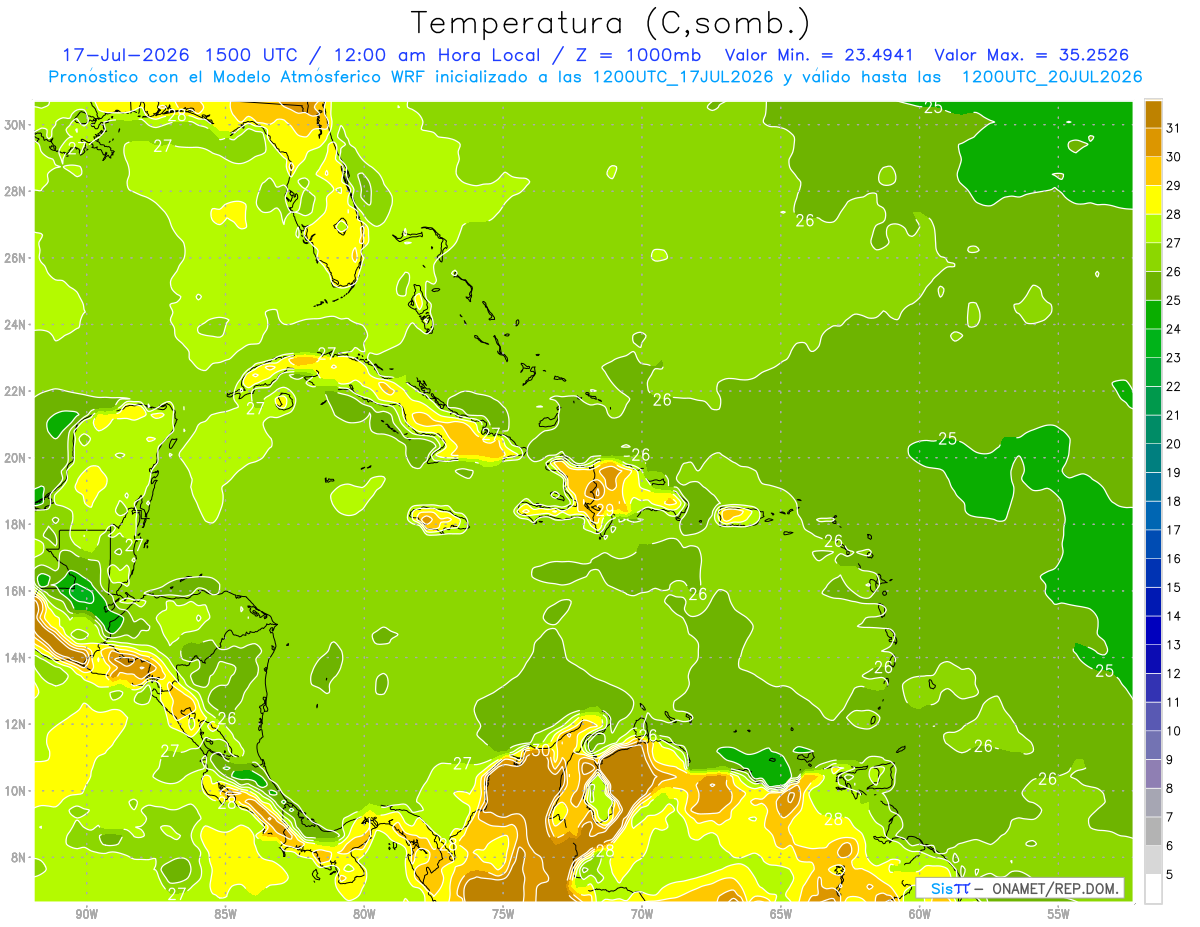Click the '26N' latitude axis label

pyautogui.click(x=15, y=258)
